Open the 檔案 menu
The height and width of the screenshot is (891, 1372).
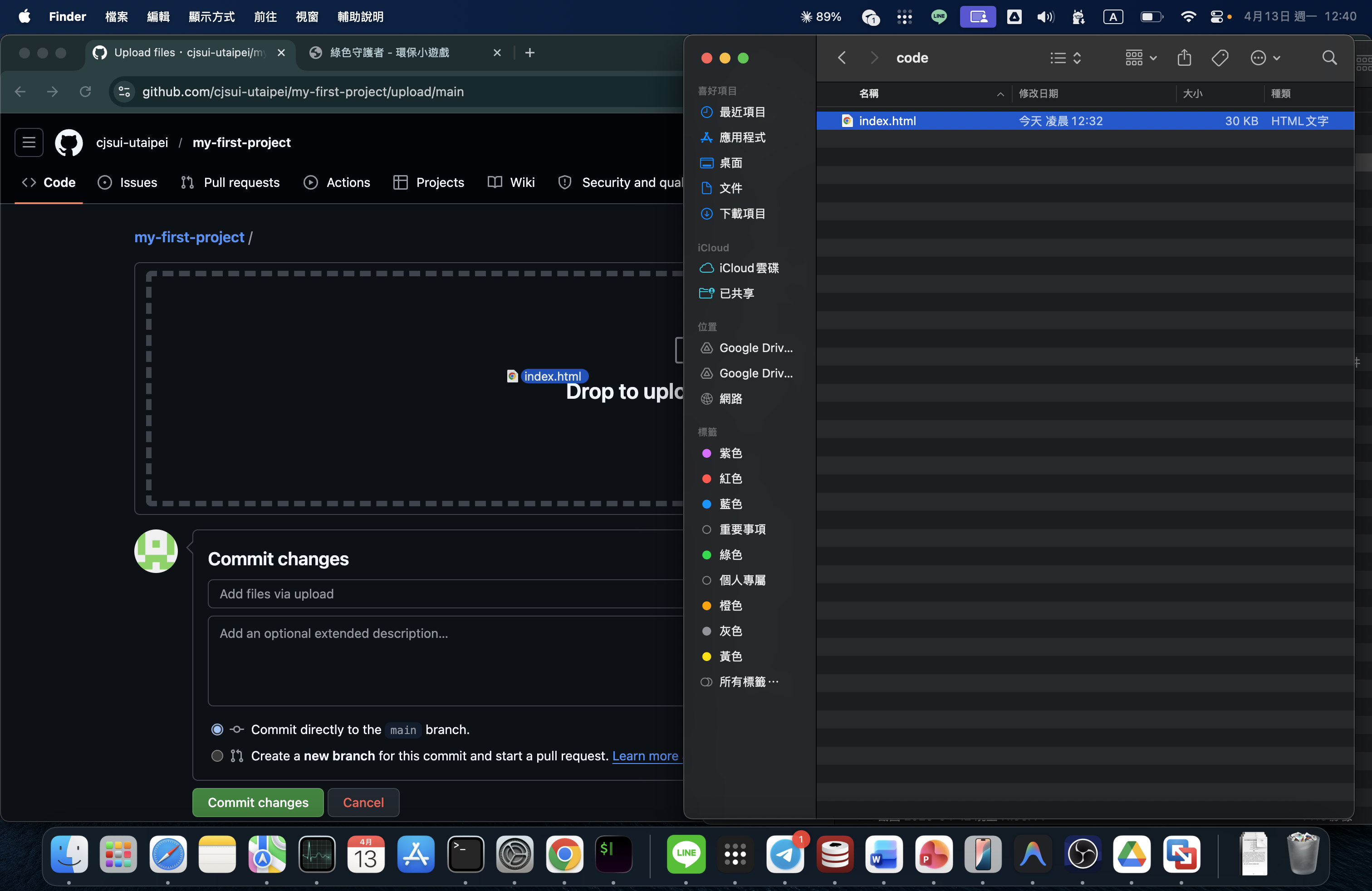tap(117, 17)
